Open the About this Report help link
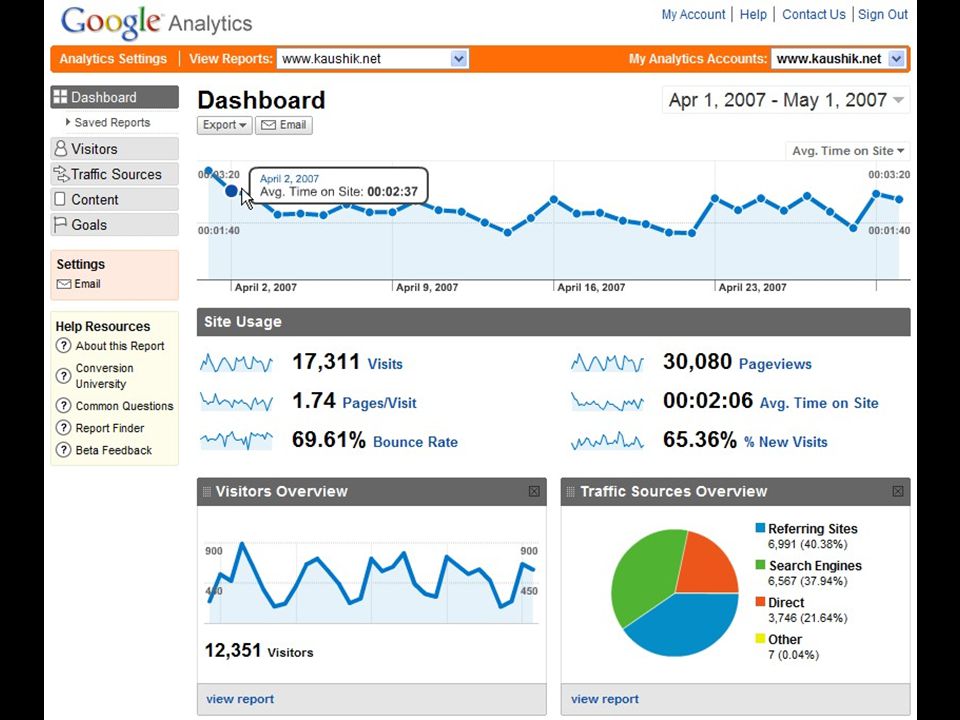This screenshot has width=960, height=720. 120,346
